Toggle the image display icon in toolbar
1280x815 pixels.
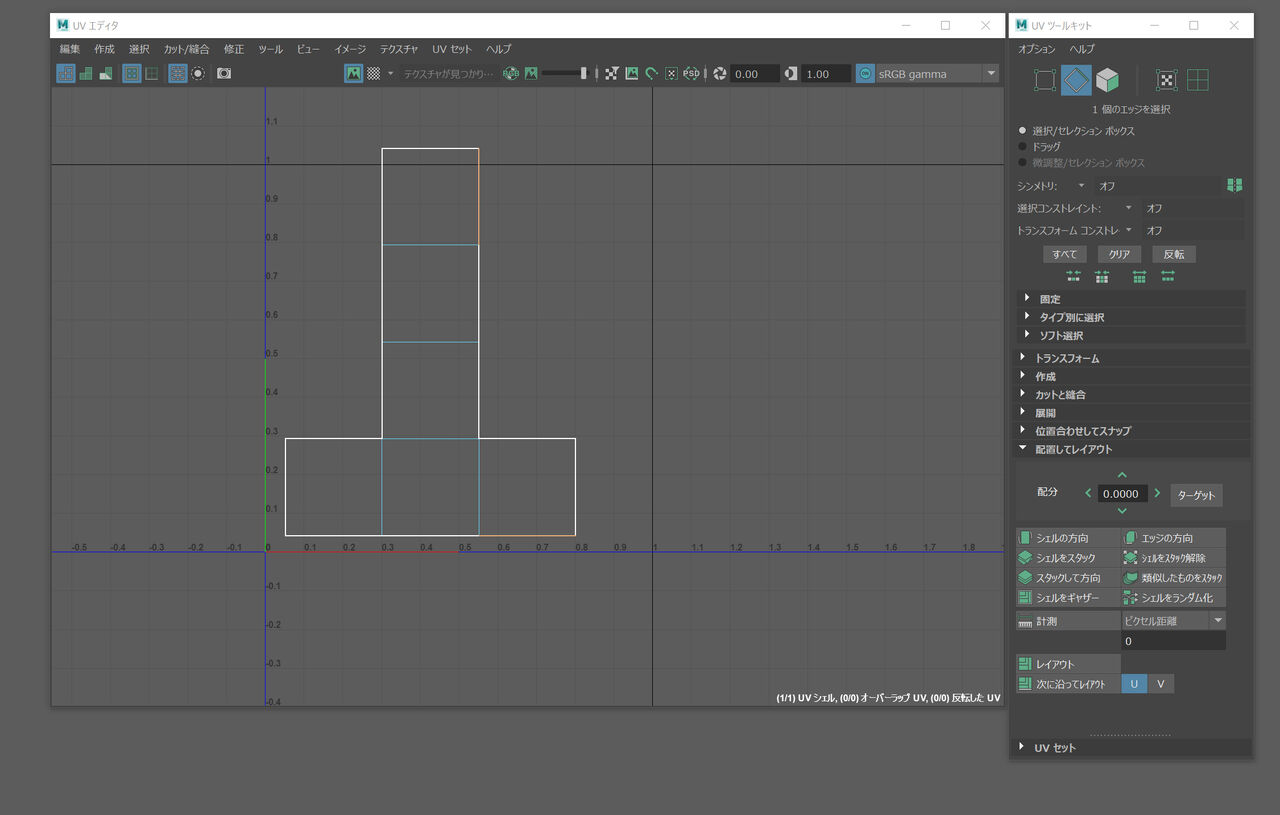353,73
